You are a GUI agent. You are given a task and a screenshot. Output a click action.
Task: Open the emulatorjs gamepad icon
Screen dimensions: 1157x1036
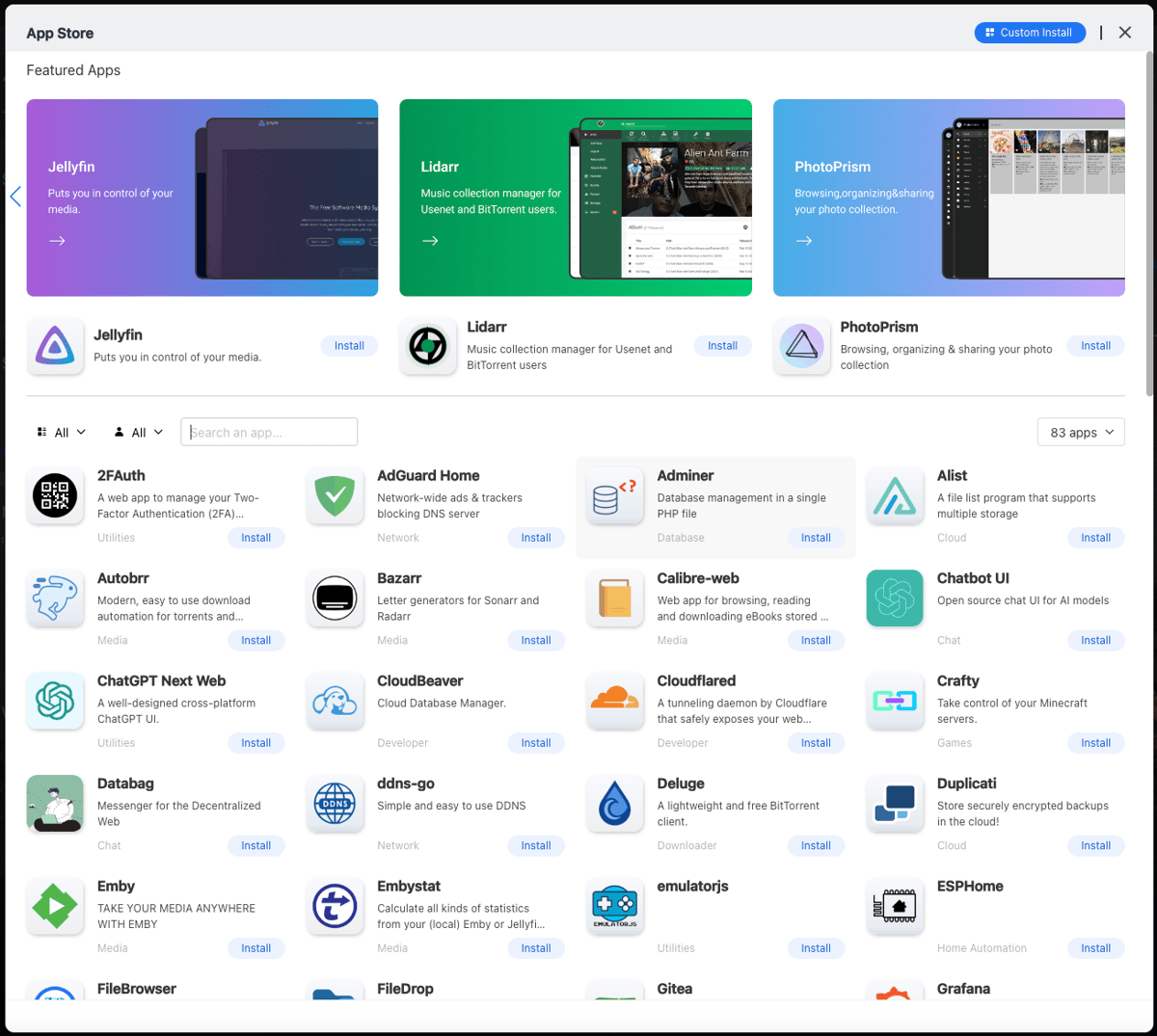point(615,906)
